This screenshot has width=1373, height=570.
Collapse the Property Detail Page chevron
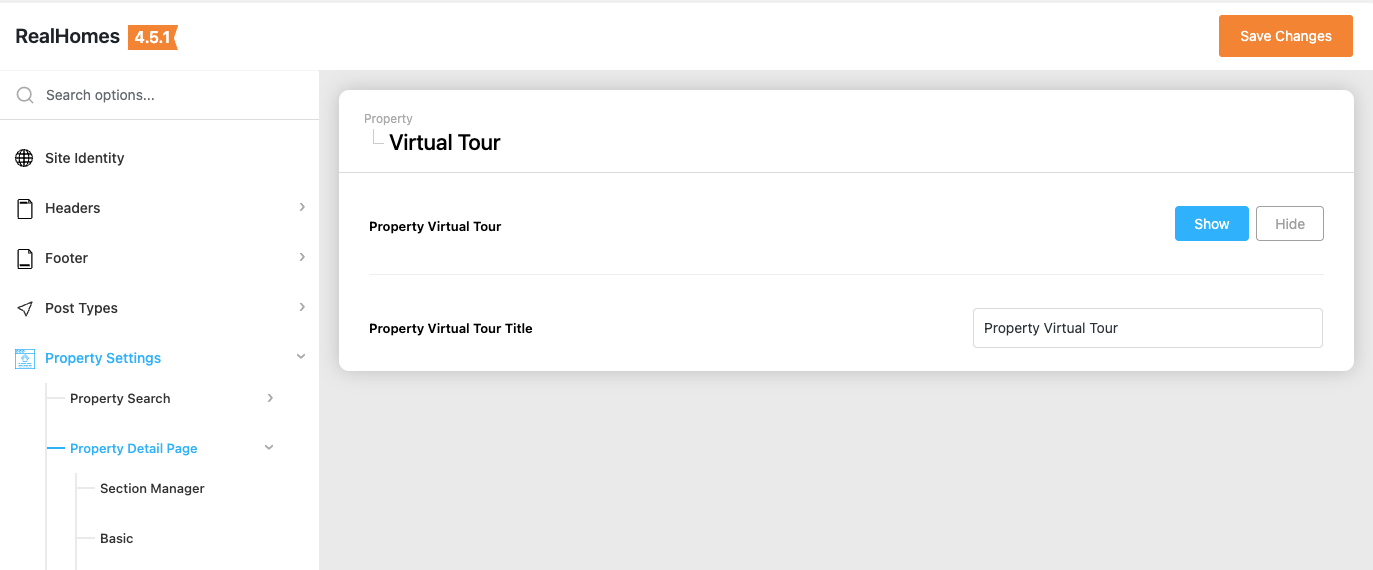click(269, 448)
